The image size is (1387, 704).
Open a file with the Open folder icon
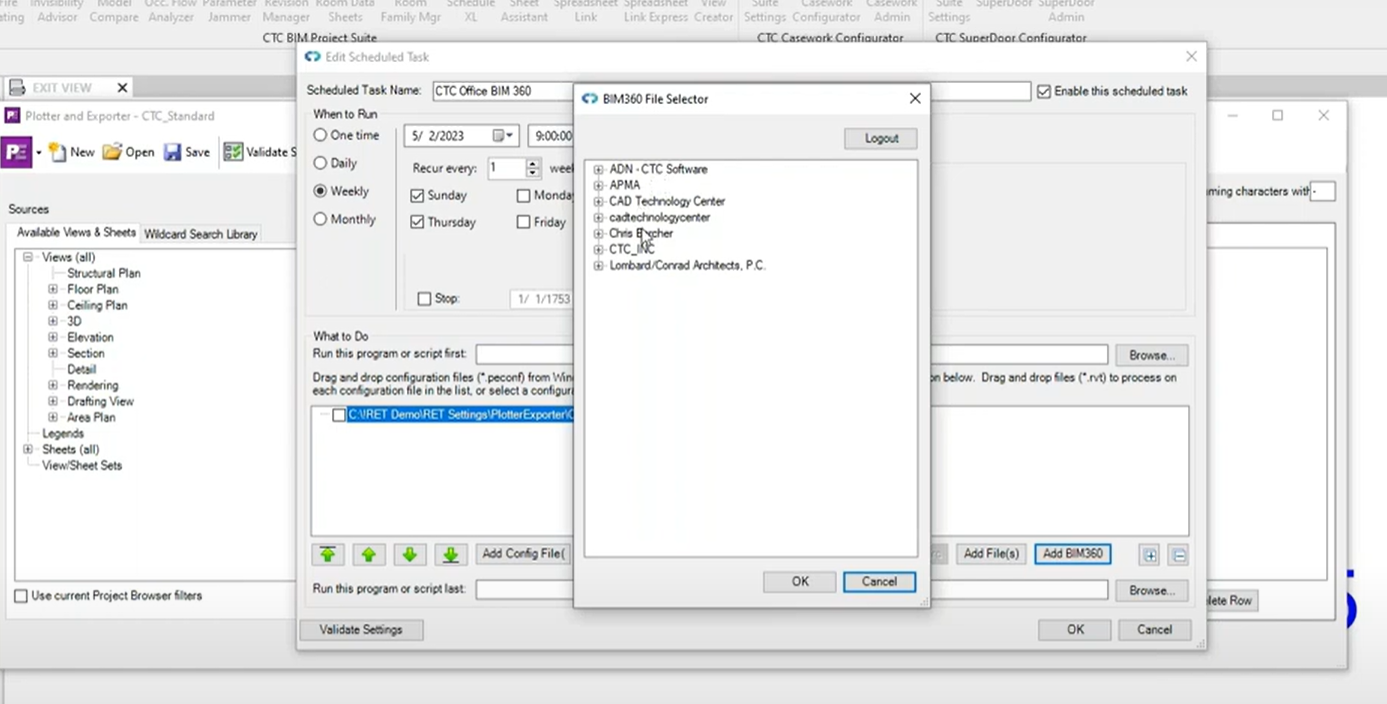click(x=112, y=152)
